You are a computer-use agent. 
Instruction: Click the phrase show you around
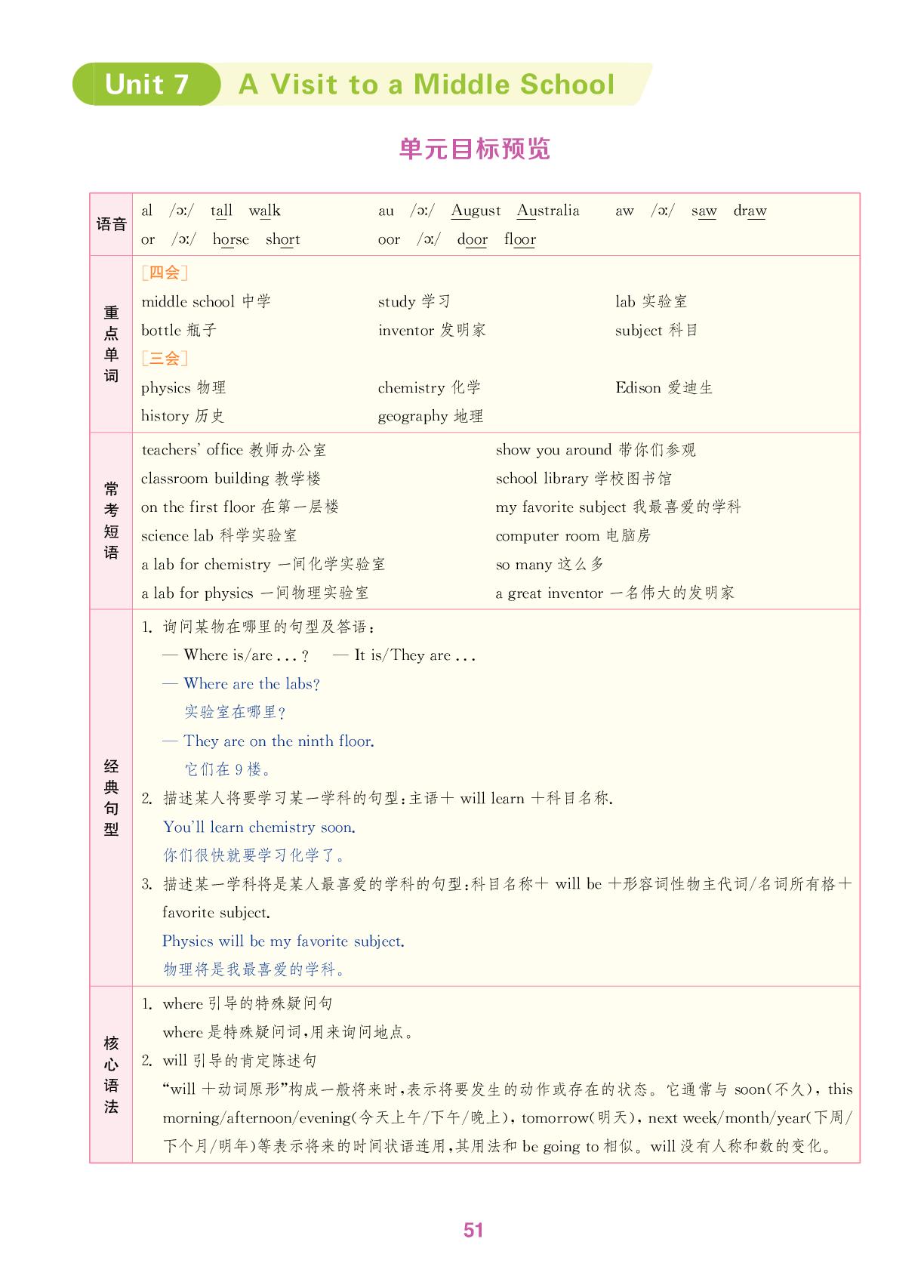click(x=553, y=450)
